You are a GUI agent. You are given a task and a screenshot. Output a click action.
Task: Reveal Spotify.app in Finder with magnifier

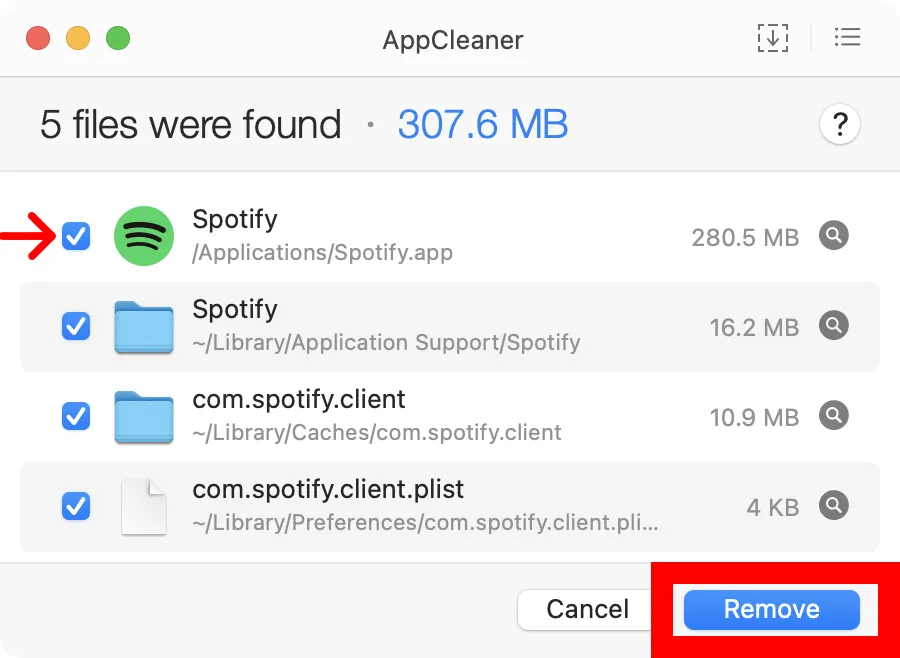834,236
